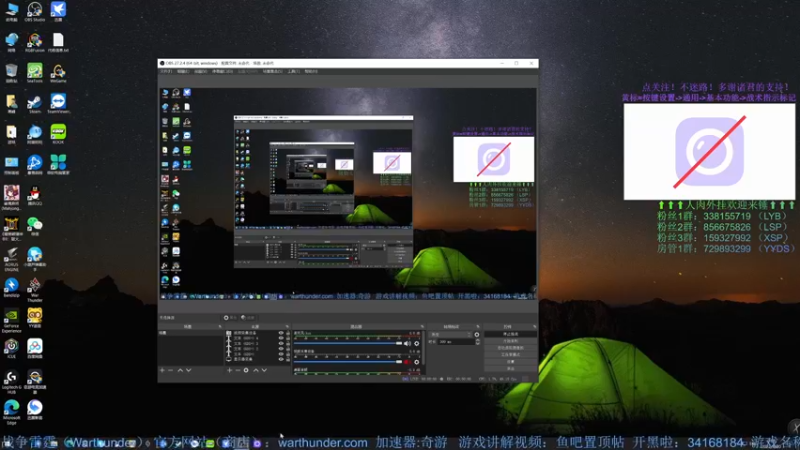Hide the video capture device source
The height and width of the screenshot is (450, 800).
pyautogui.click(x=281, y=333)
